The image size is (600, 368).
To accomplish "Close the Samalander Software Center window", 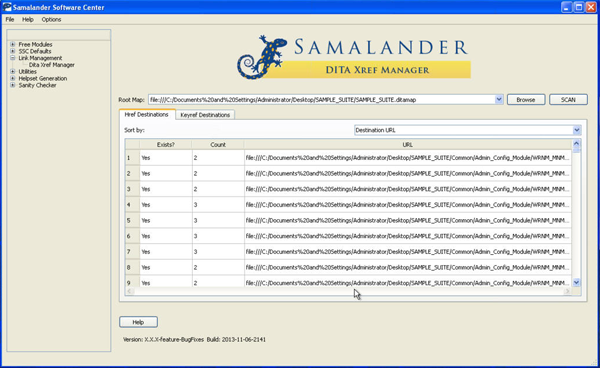I will 591,7.
